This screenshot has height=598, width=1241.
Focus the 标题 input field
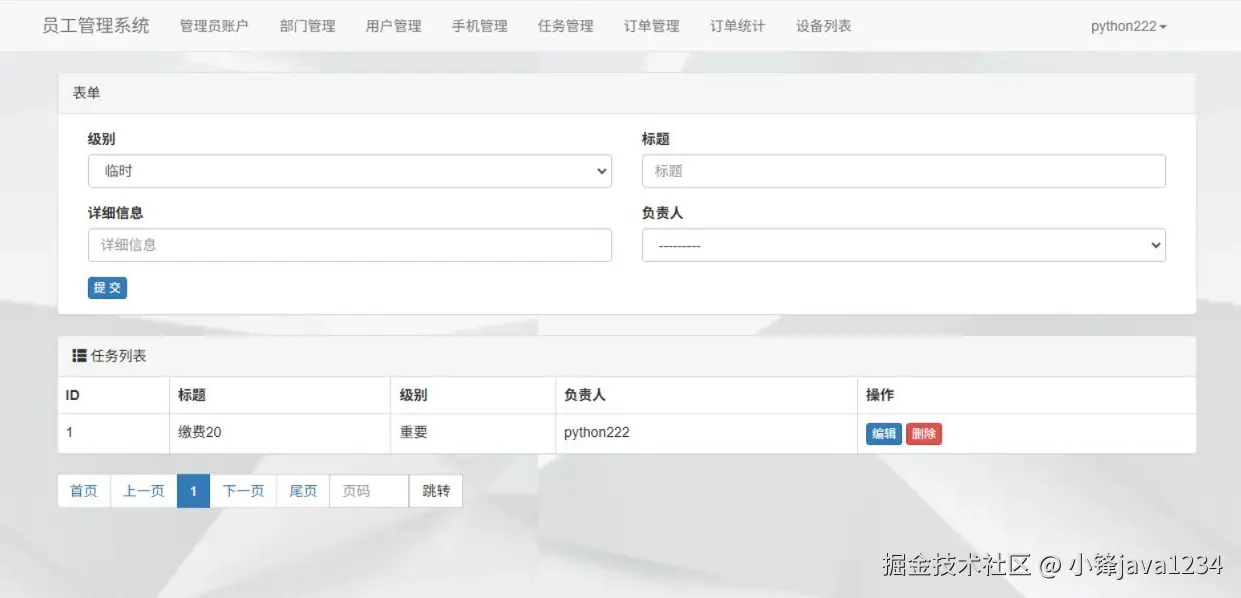[904, 171]
